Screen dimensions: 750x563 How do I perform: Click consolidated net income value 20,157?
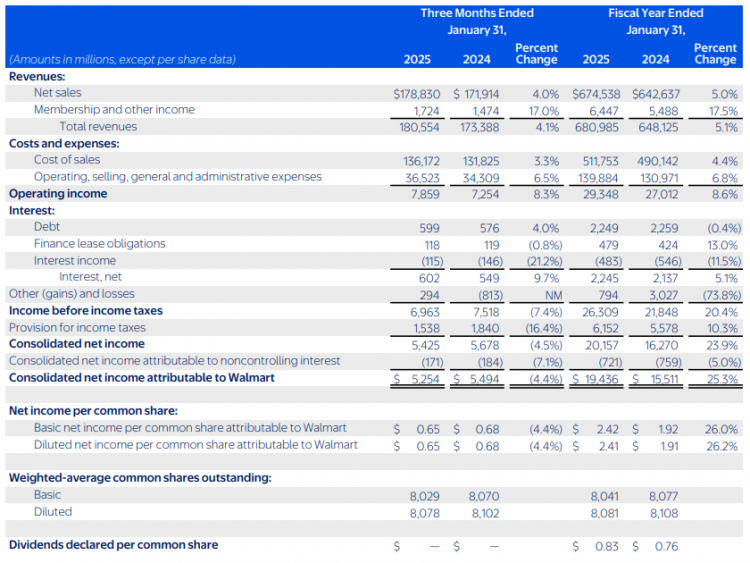[602, 345]
